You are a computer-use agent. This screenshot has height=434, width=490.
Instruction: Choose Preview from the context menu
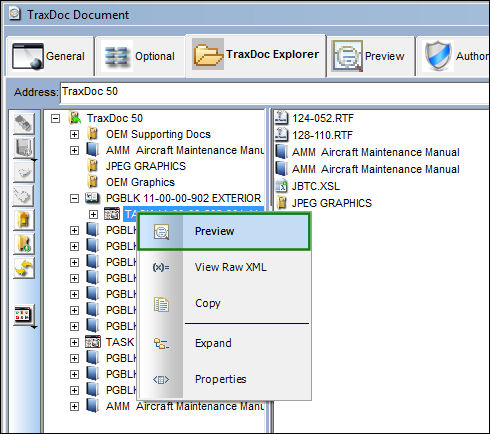point(224,231)
